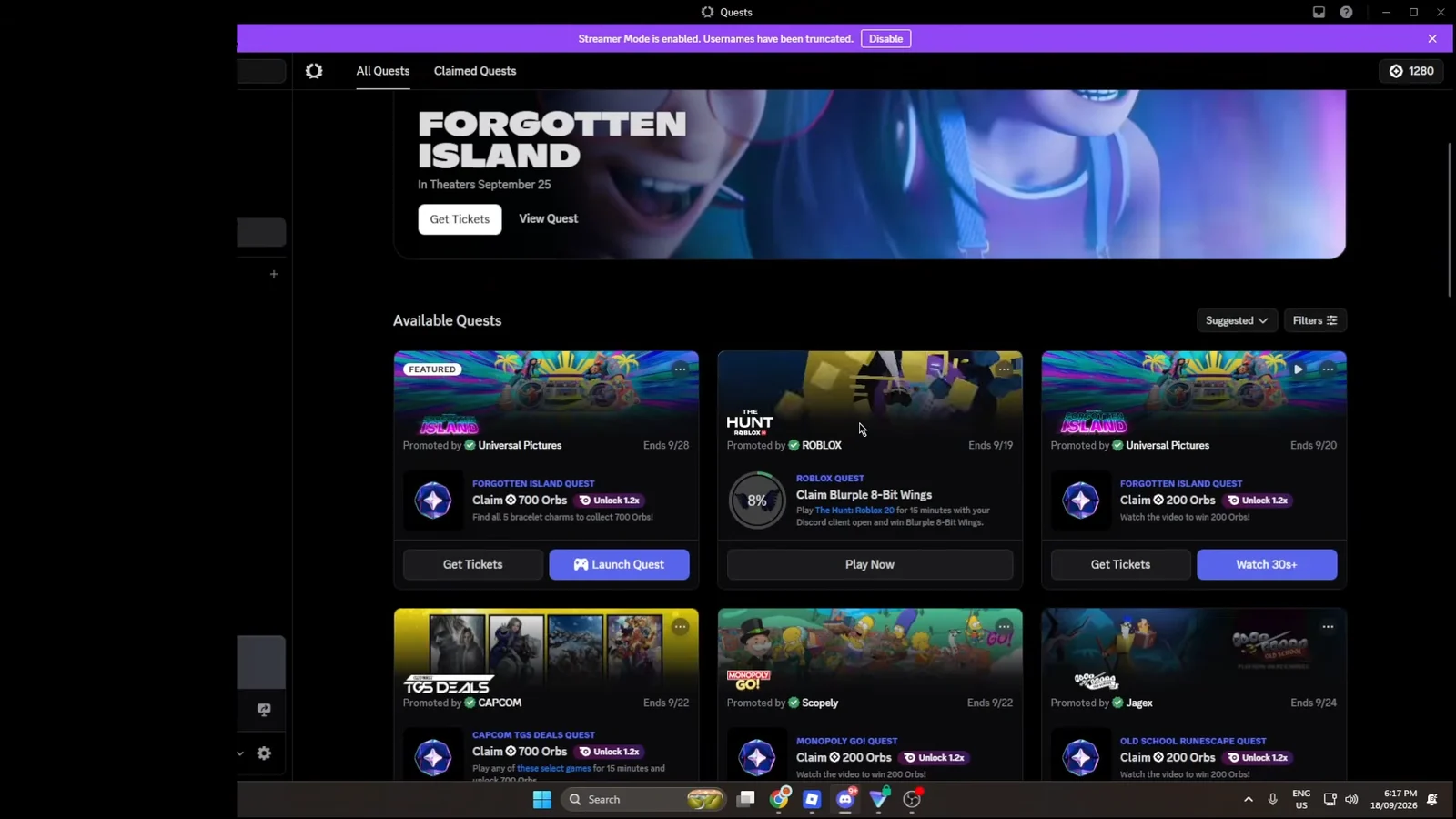Viewport: 1456px width, 819px height.
Task: Click the 'Claim Blurple 8-Bit Wings' title
Action: 864,495
